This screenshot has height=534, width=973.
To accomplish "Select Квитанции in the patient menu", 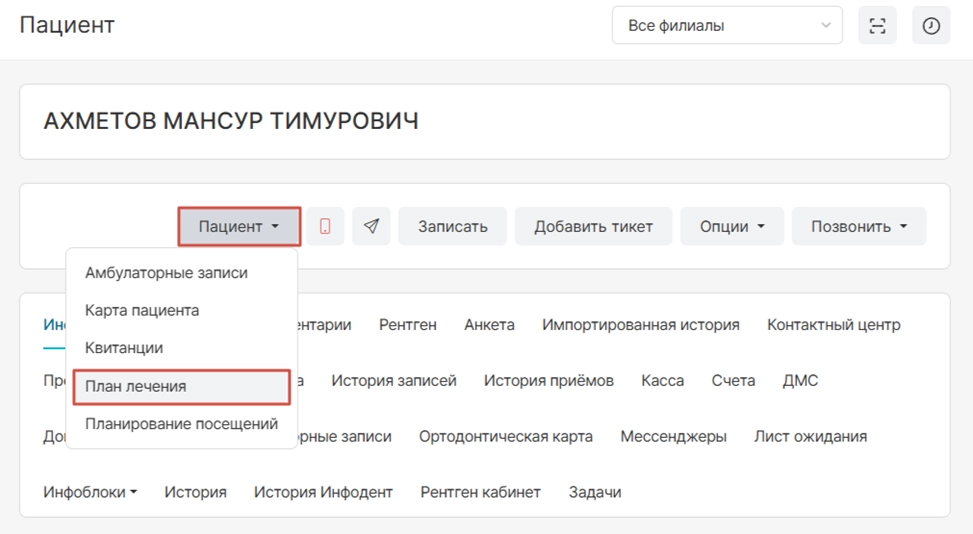I will point(124,348).
